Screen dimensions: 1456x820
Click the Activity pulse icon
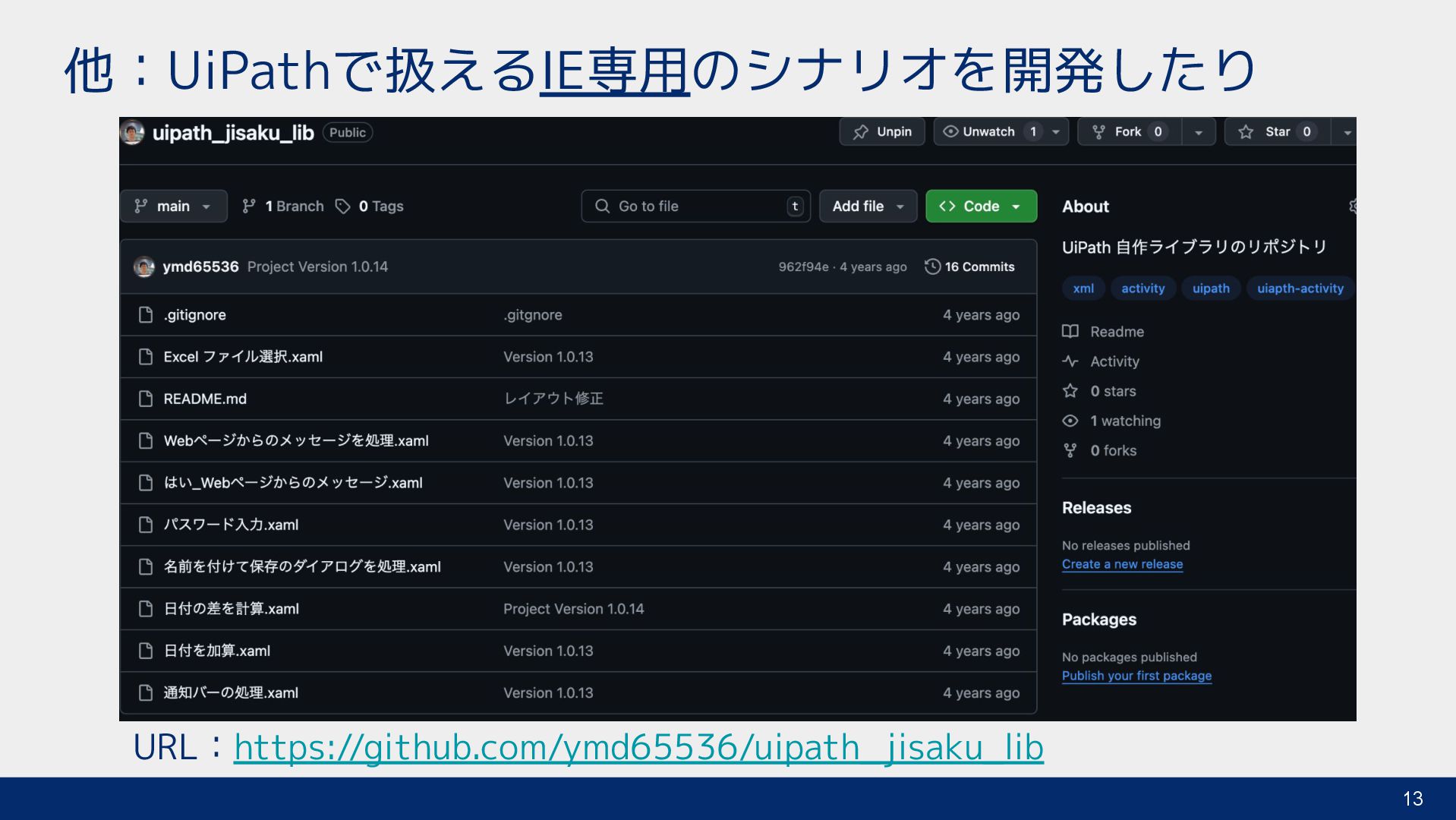pyautogui.click(x=1070, y=361)
